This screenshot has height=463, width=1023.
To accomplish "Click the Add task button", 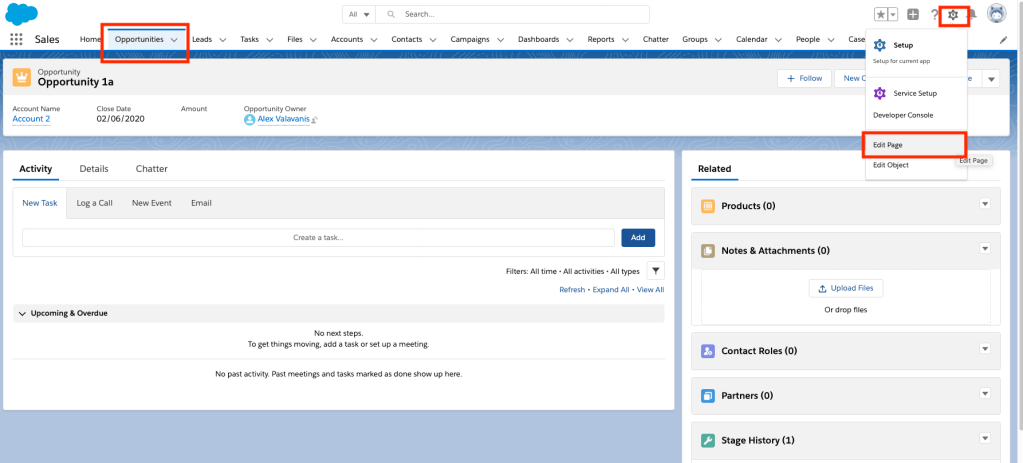I will [x=638, y=237].
